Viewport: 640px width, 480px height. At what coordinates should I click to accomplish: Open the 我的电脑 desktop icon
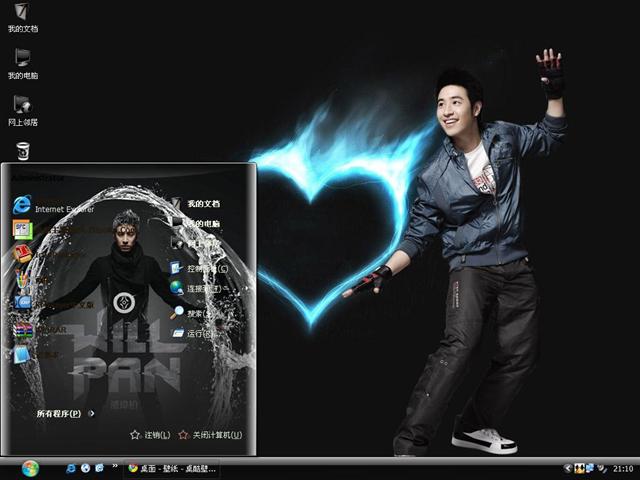point(23,64)
